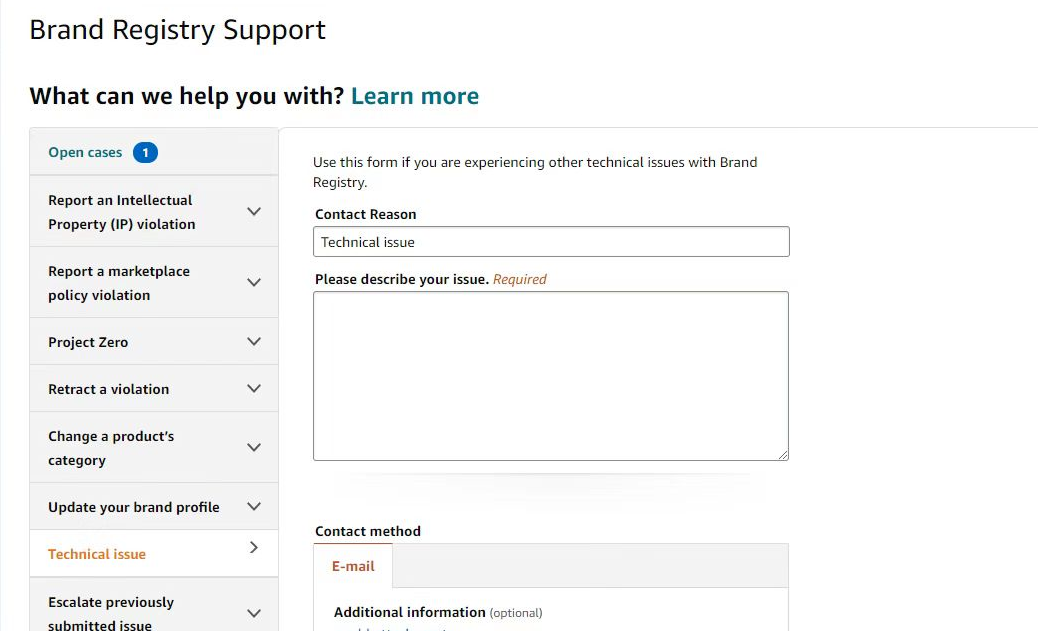Select the Technical issue menu item

pyautogui.click(x=97, y=554)
